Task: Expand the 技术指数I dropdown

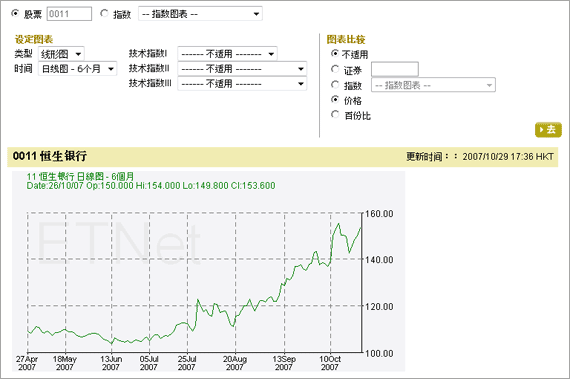Action: (228, 54)
